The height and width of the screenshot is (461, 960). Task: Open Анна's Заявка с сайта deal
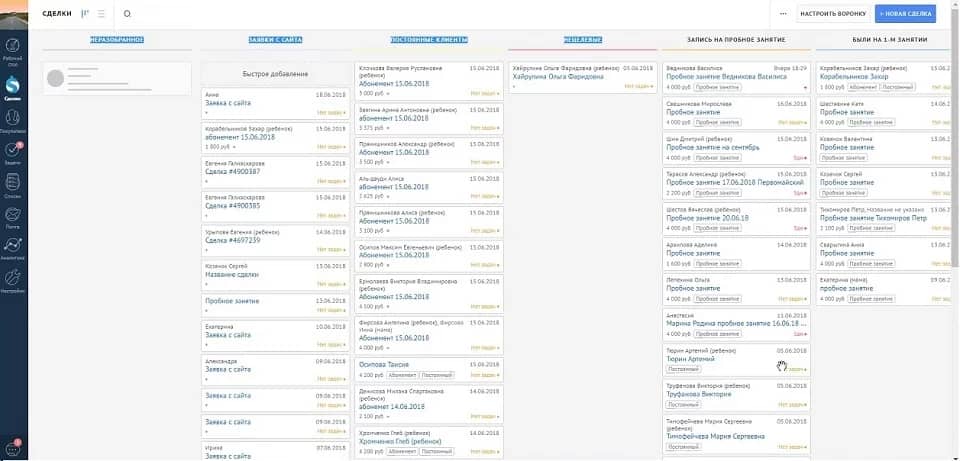coord(228,103)
